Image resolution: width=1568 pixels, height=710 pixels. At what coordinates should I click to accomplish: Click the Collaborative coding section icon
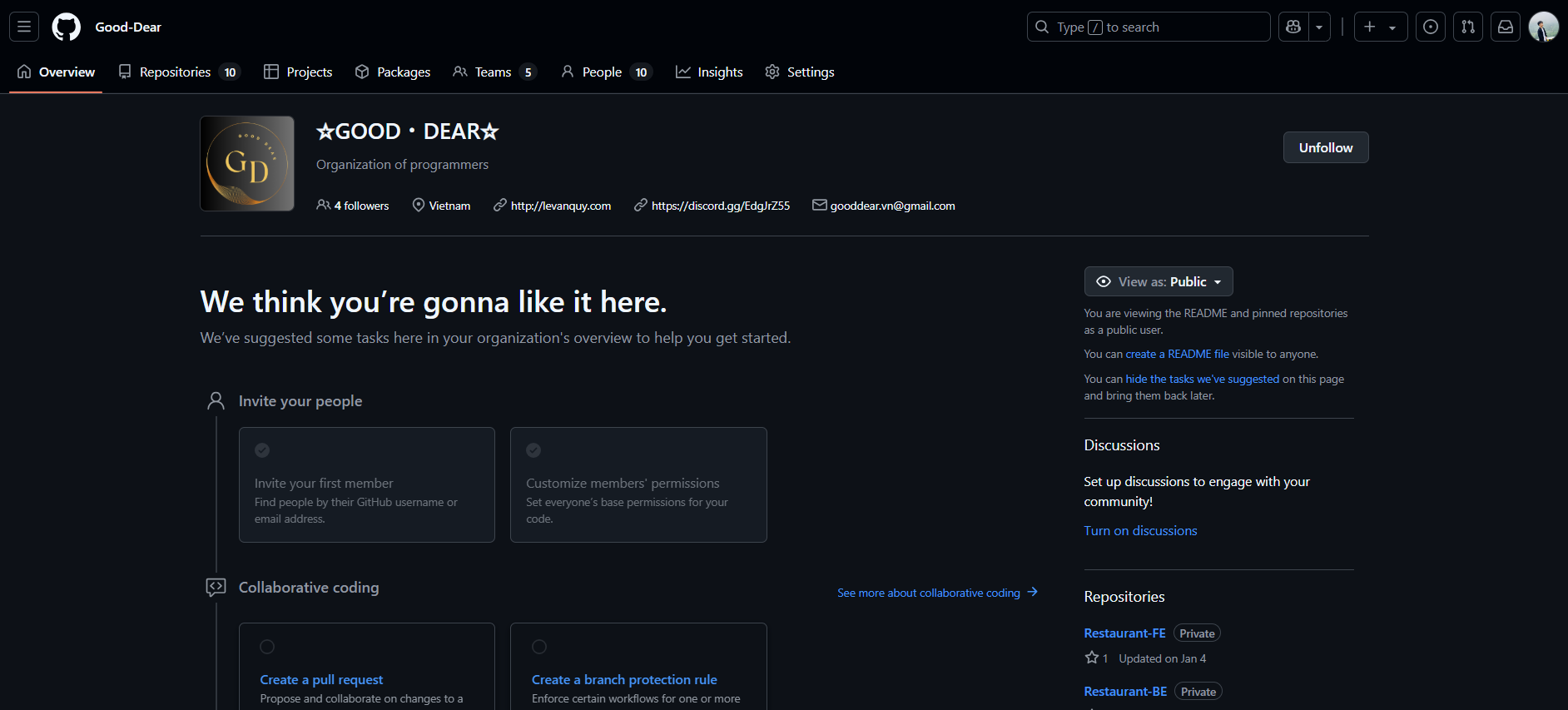(x=216, y=588)
